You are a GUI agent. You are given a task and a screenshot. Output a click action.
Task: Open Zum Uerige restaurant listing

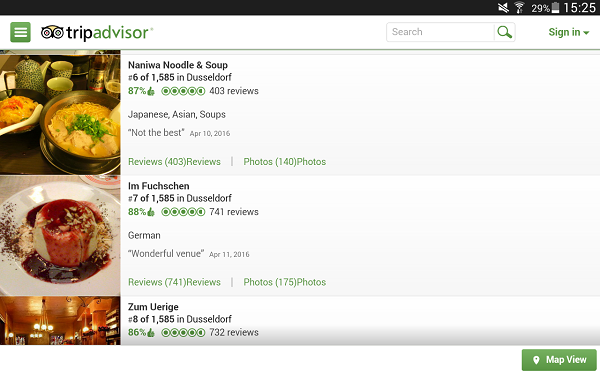(153, 307)
